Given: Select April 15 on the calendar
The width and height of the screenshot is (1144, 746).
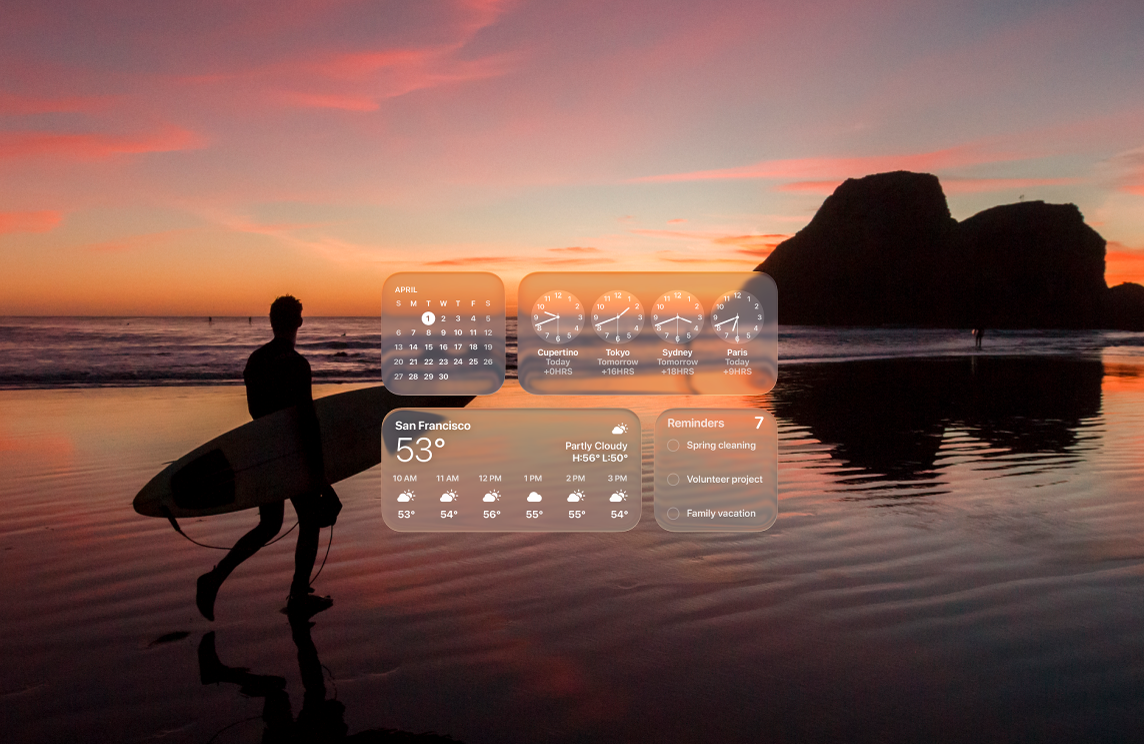Looking at the screenshot, I should pos(428,346).
